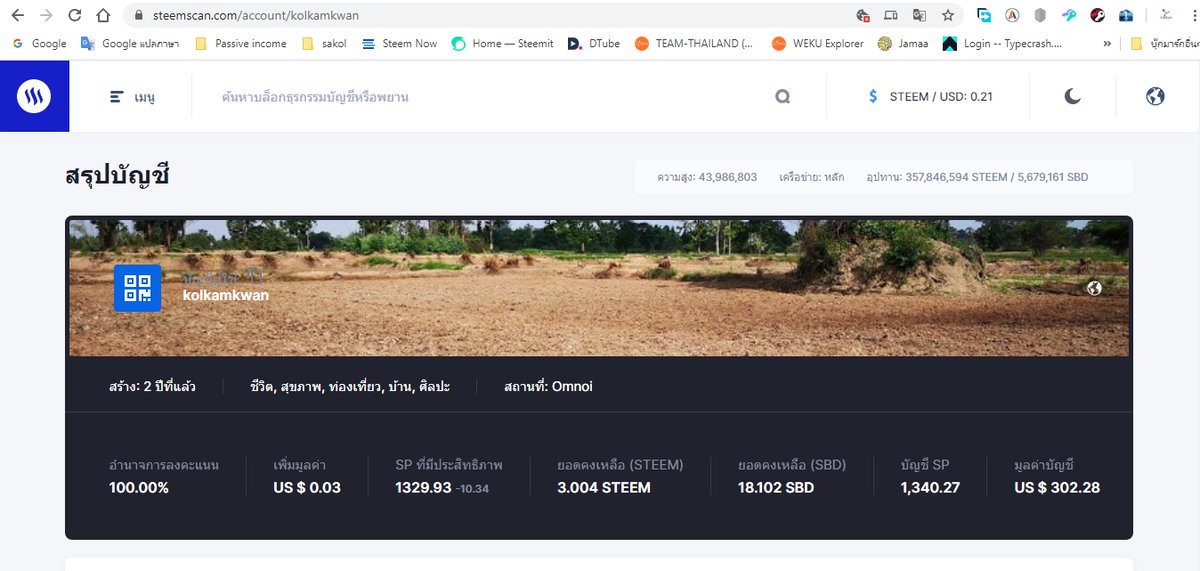Toggle dark mode moon icon

pyautogui.click(x=1072, y=96)
